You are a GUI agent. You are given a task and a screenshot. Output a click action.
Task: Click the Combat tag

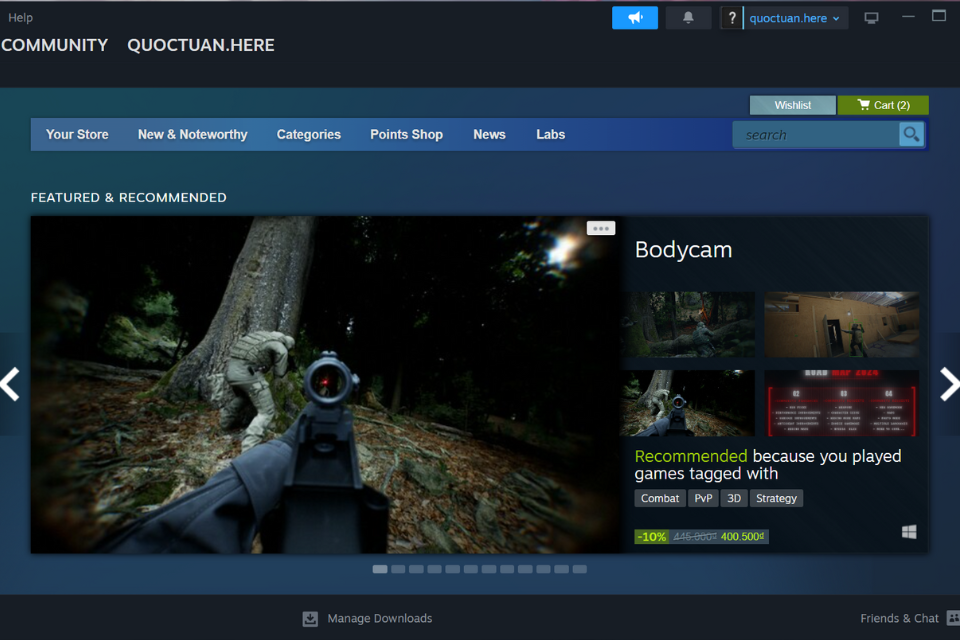pos(660,498)
